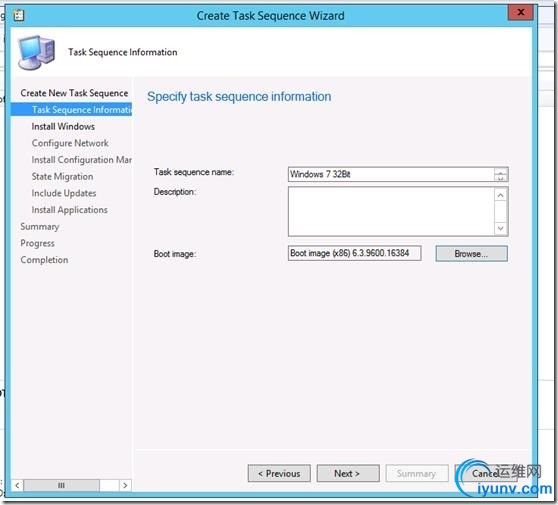
Task: Browse for a boot image
Action: (x=472, y=254)
